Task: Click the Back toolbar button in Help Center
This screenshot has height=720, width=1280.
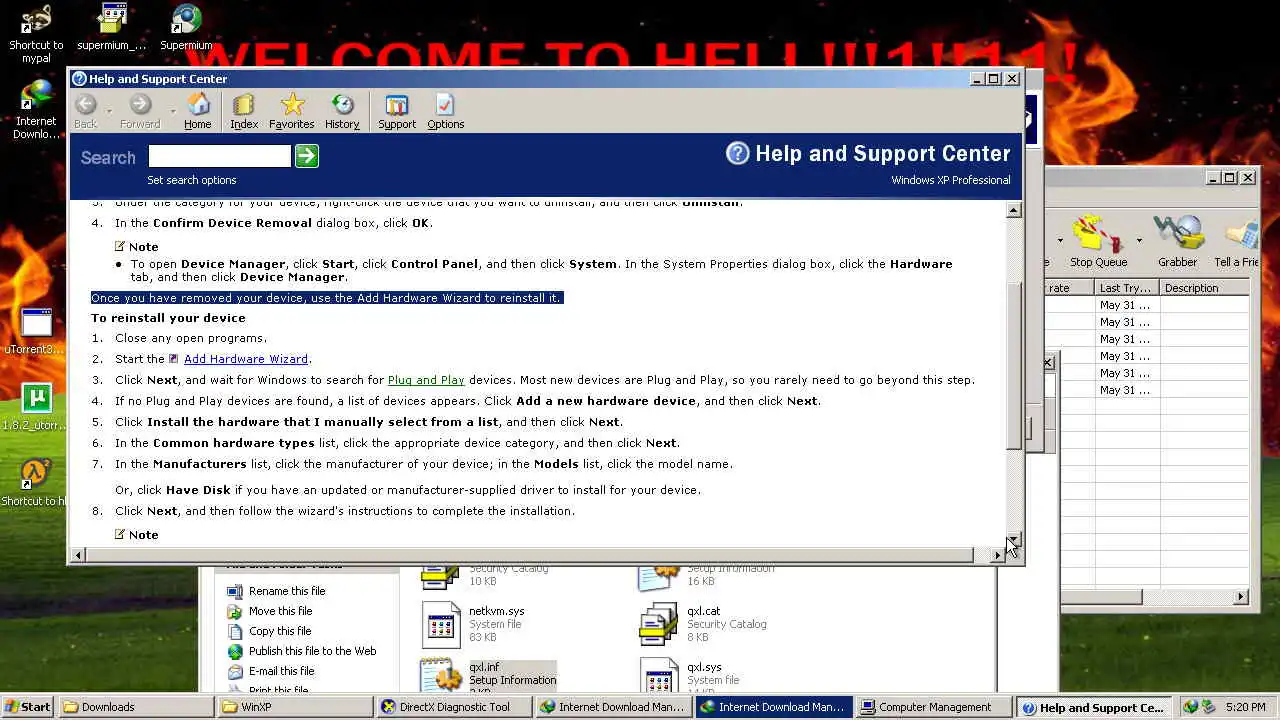Action: 86,111
